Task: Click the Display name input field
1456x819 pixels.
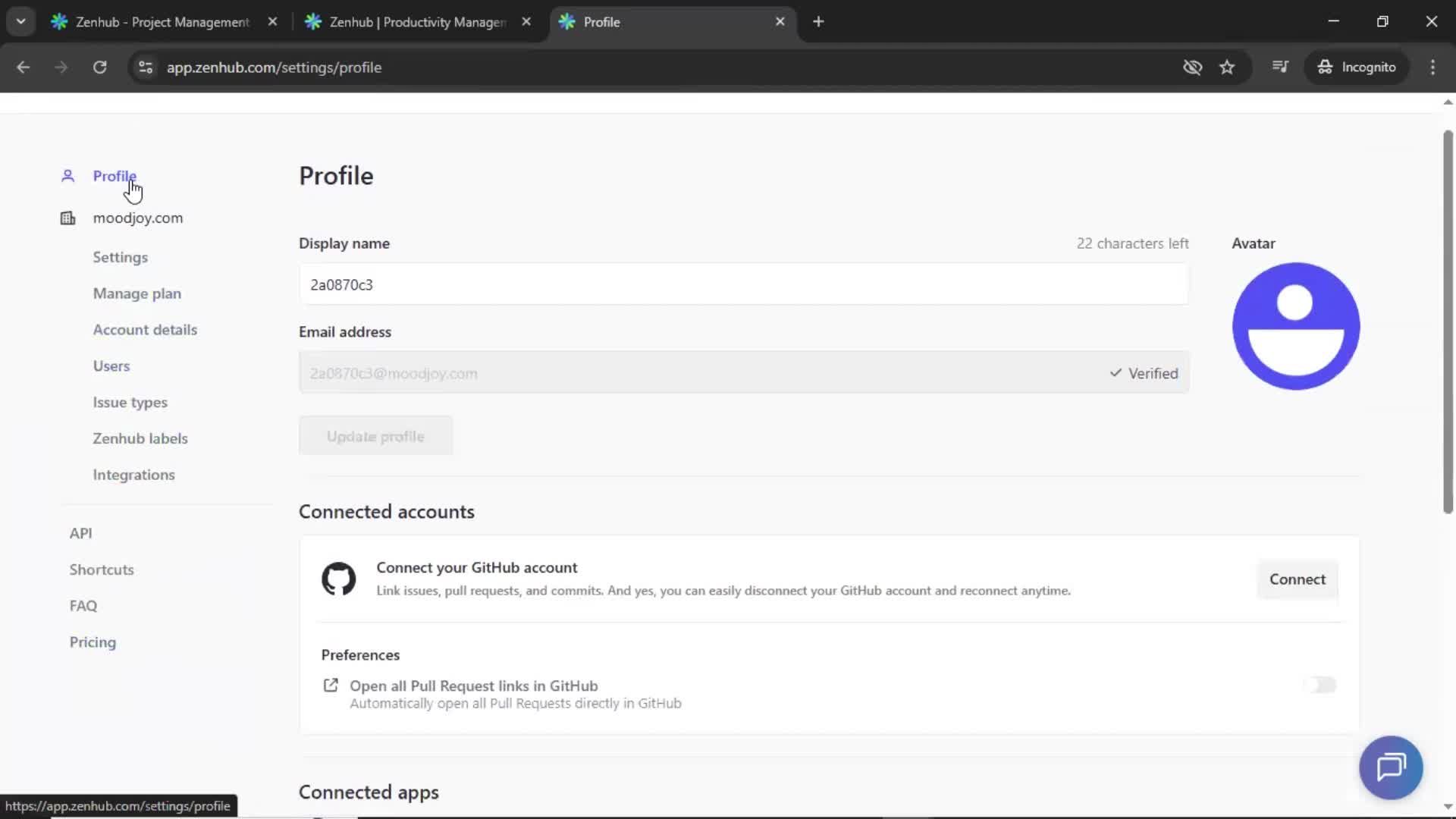Action: pyautogui.click(x=743, y=284)
